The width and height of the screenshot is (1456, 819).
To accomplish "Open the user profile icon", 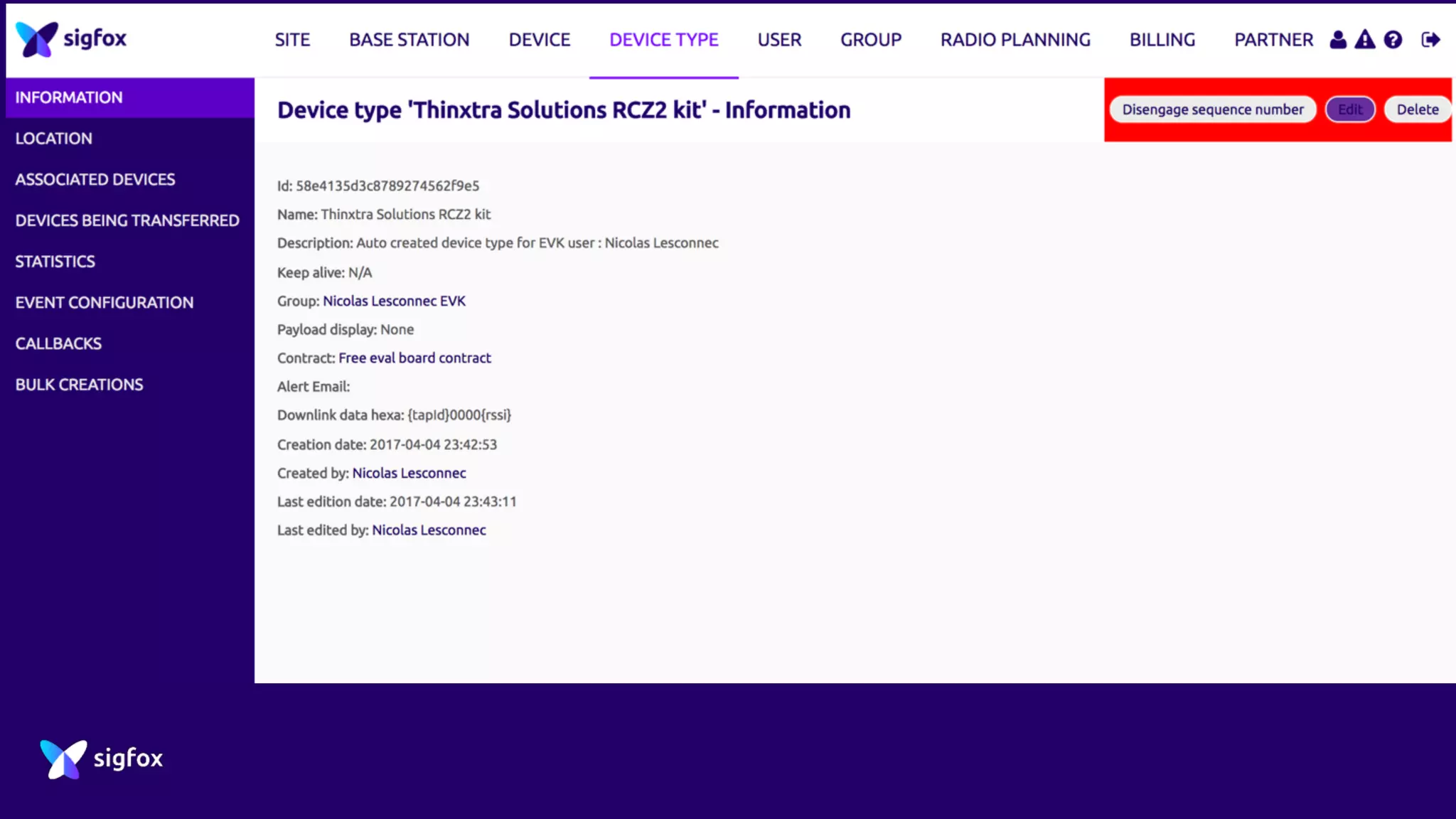I will 1338,40.
